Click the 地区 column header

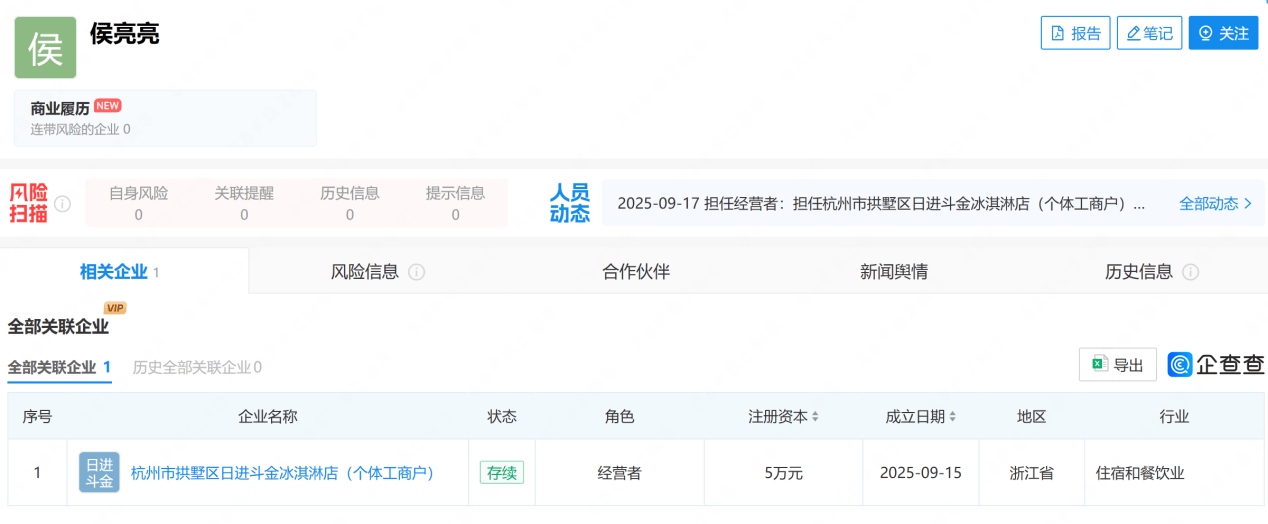click(1031, 416)
